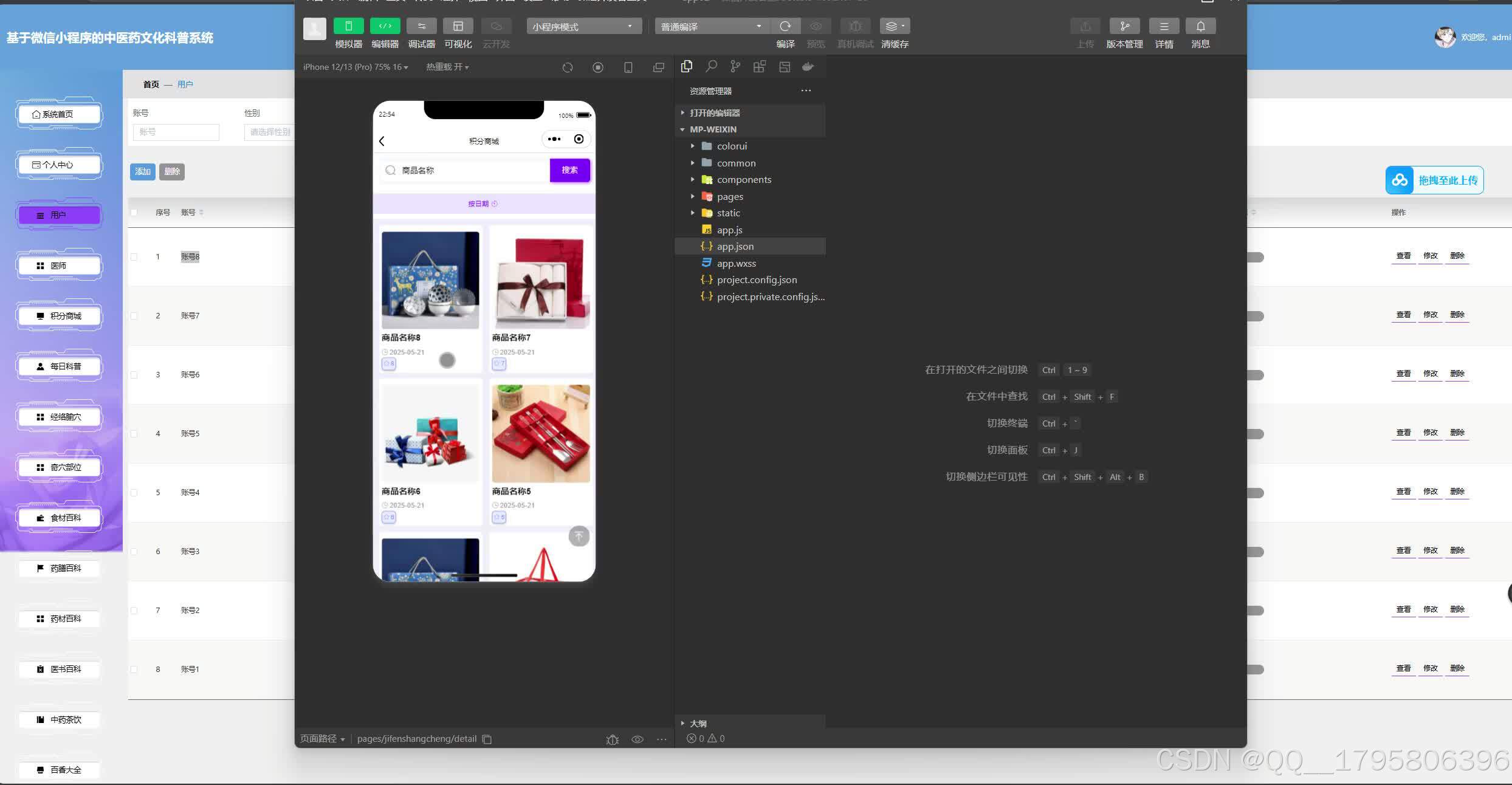Open the Simulator (模拟器) tool
The width and height of the screenshot is (1512, 785).
click(348, 26)
